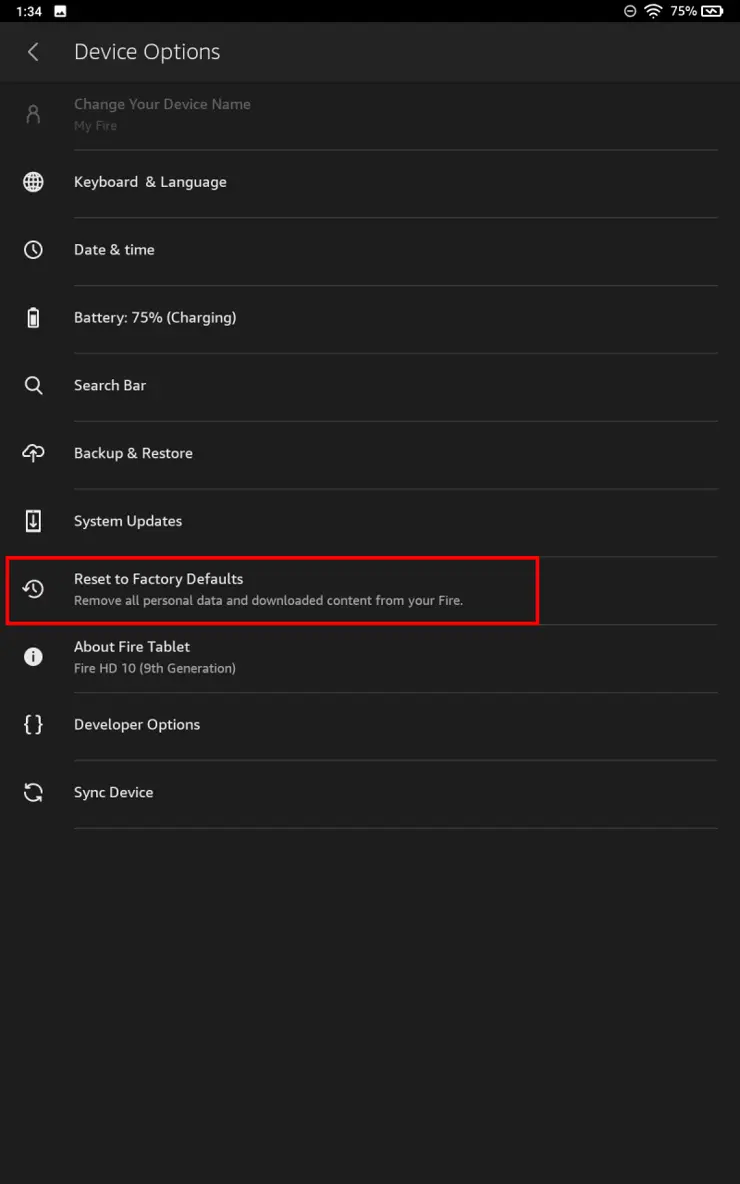Click the Developer Options braces icon
The image size is (740, 1184).
[33, 724]
